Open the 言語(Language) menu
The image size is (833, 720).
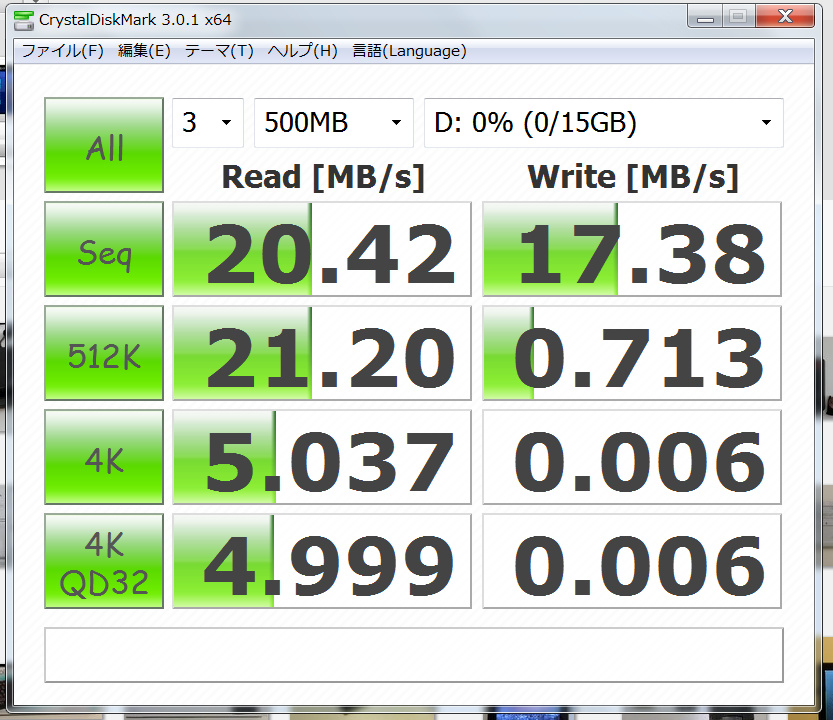click(x=409, y=51)
